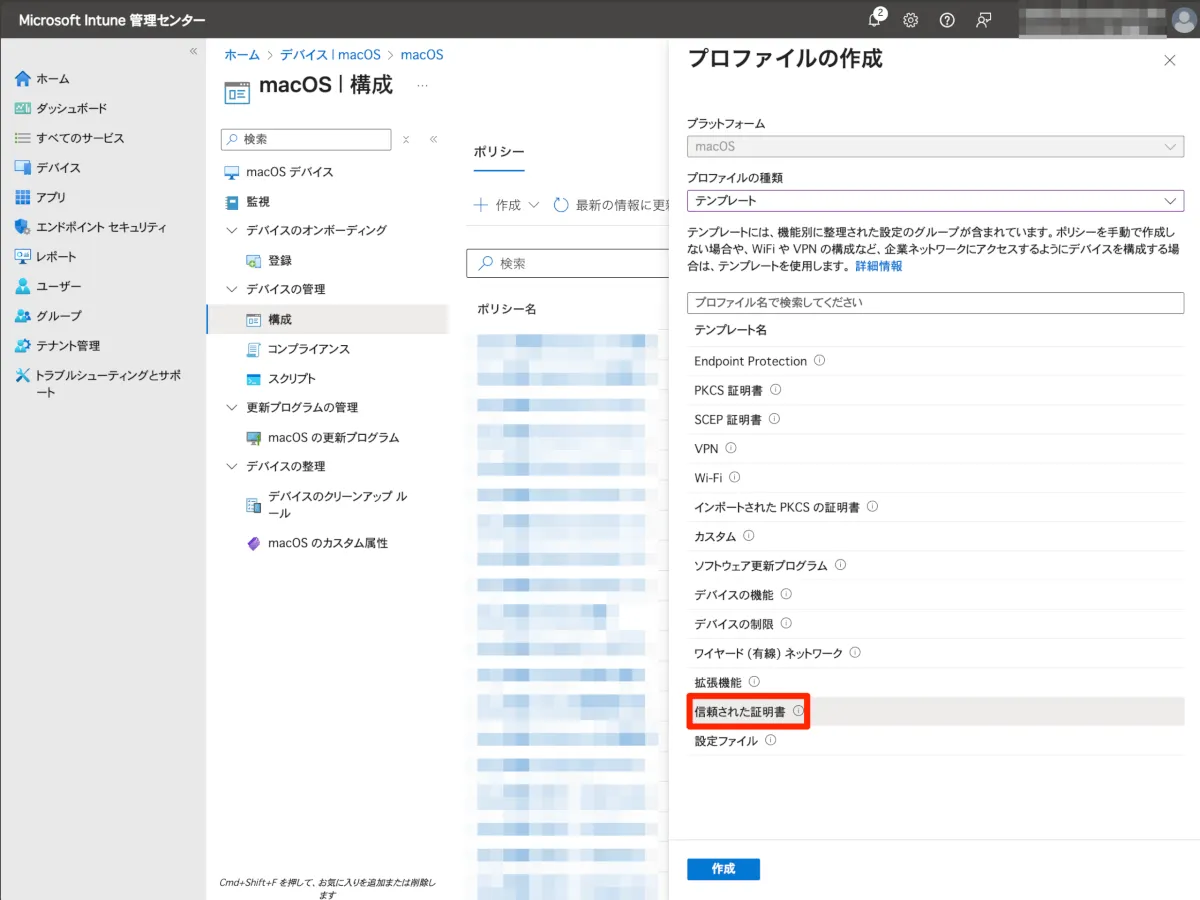
Task: Collapse the デバイスの管理 section
Action: click(232, 289)
